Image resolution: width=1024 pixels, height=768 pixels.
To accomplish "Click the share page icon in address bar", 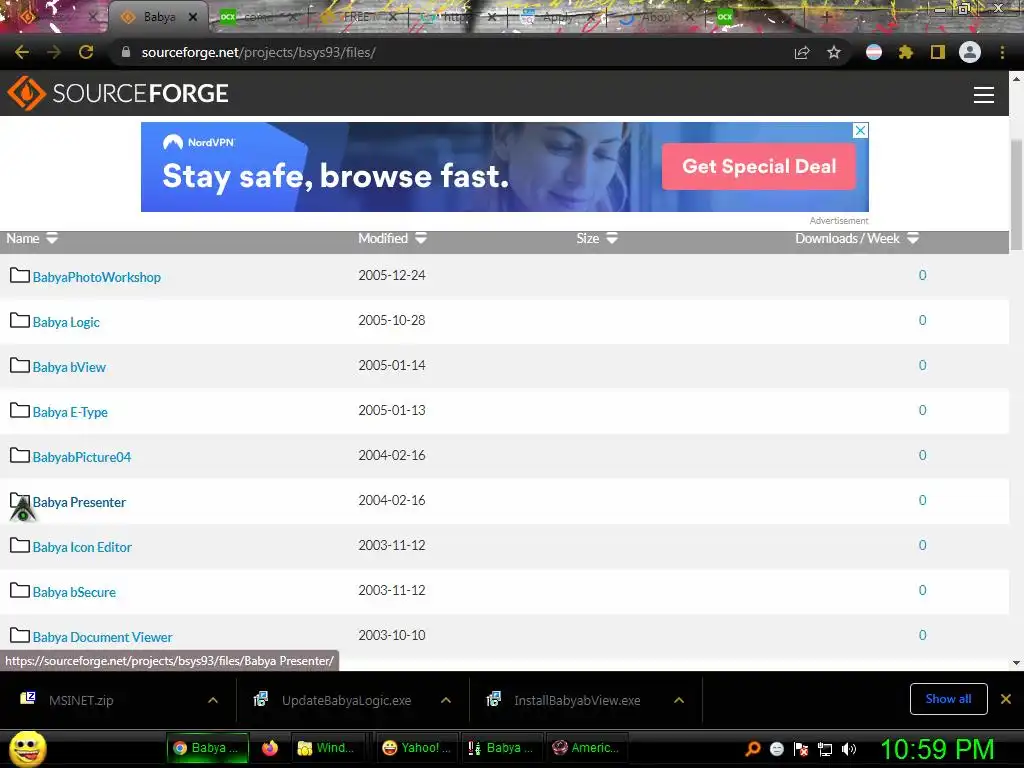I will click(x=802, y=53).
